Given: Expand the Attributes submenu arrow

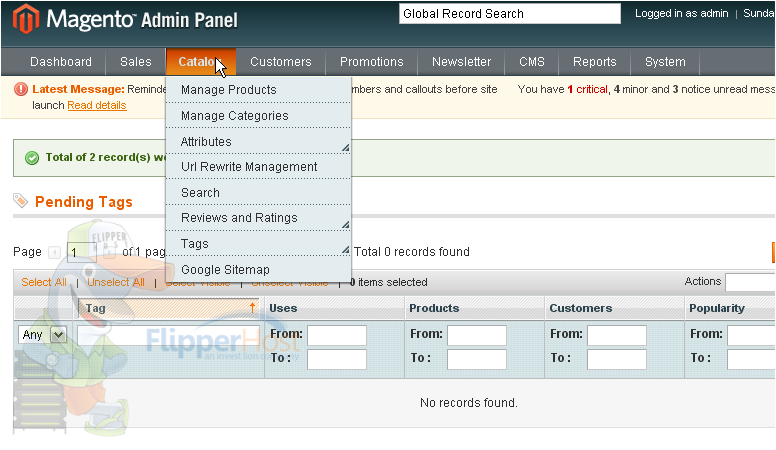Looking at the screenshot, I should tap(345, 148).
